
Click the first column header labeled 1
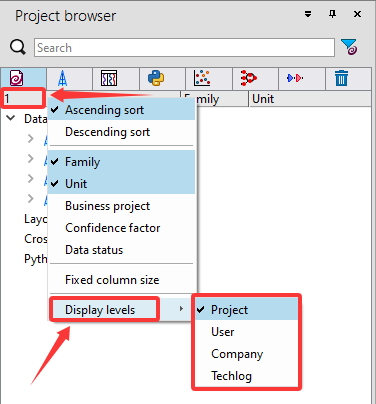coord(23,98)
